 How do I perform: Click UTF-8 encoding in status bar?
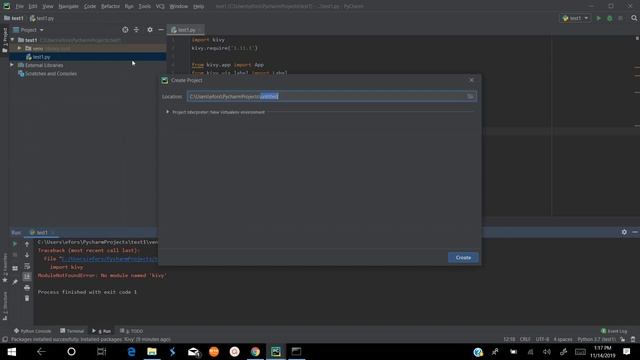(x=542, y=340)
